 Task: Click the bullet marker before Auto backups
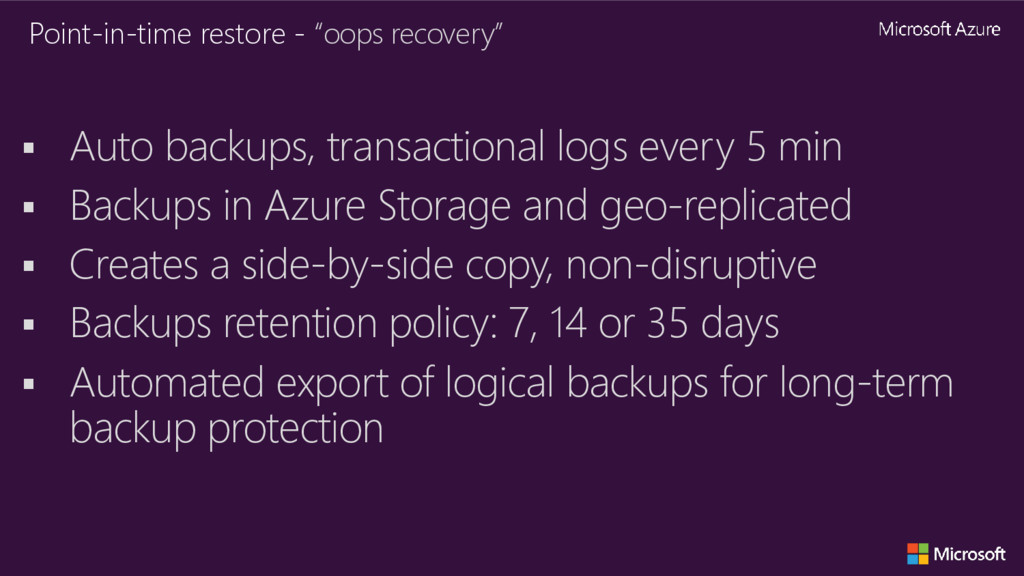(x=29, y=148)
